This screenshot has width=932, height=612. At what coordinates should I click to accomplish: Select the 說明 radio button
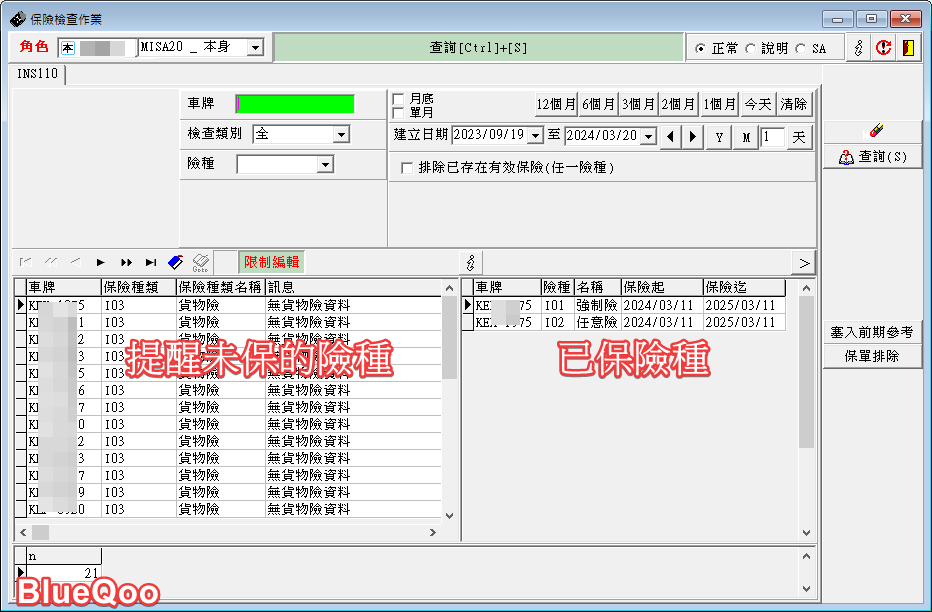click(750, 48)
